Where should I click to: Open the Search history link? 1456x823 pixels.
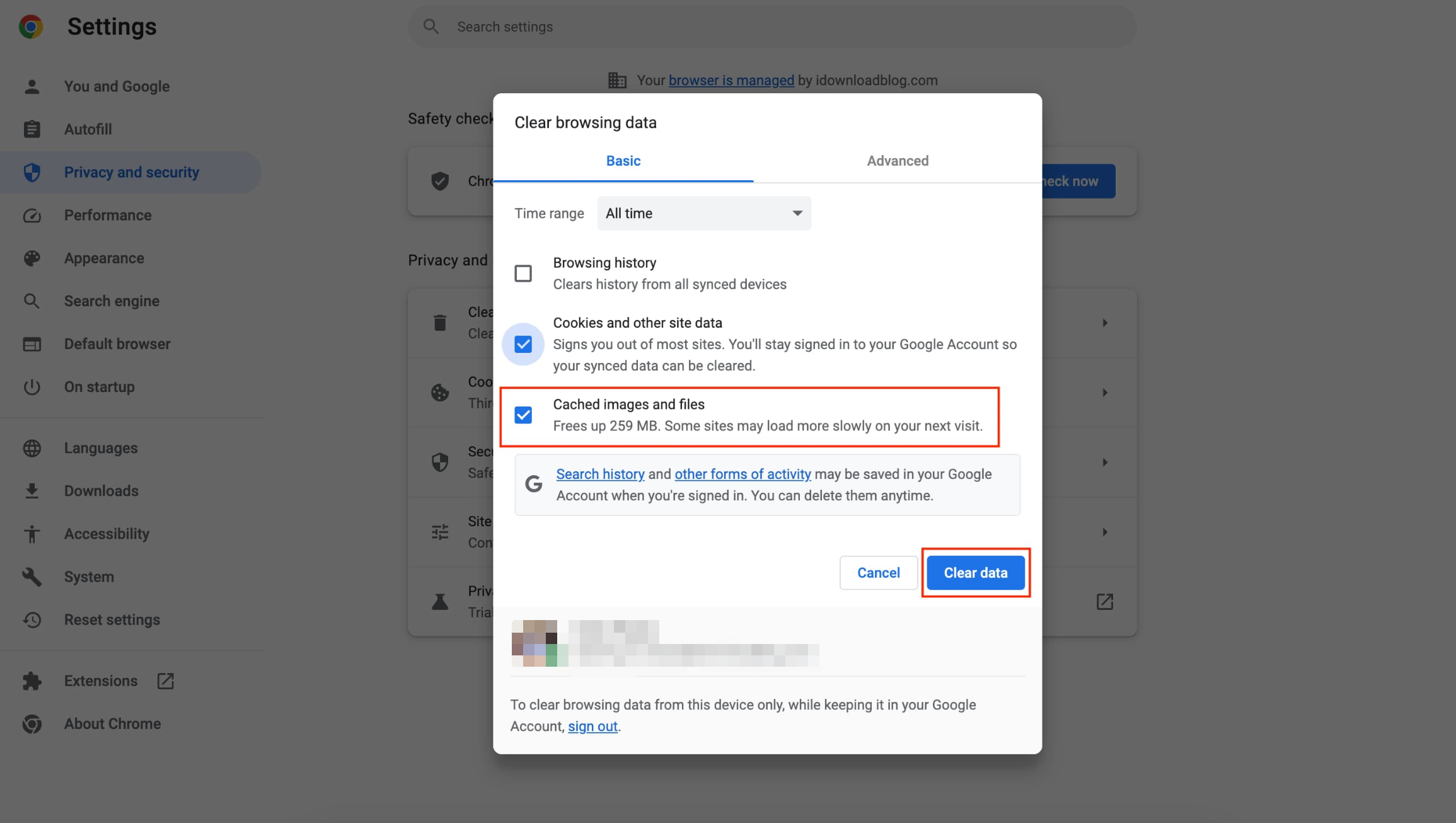[x=599, y=474]
